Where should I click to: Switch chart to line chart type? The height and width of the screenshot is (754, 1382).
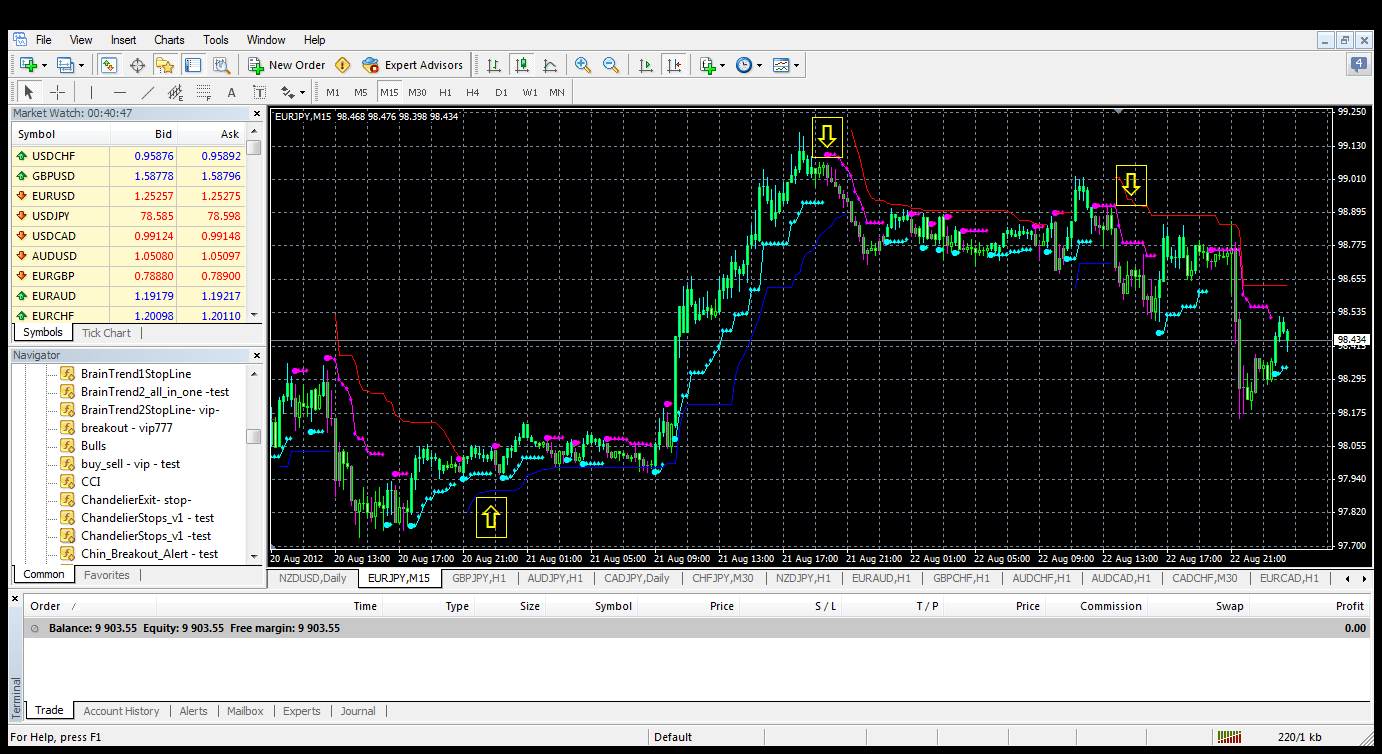[x=549, y=65]
